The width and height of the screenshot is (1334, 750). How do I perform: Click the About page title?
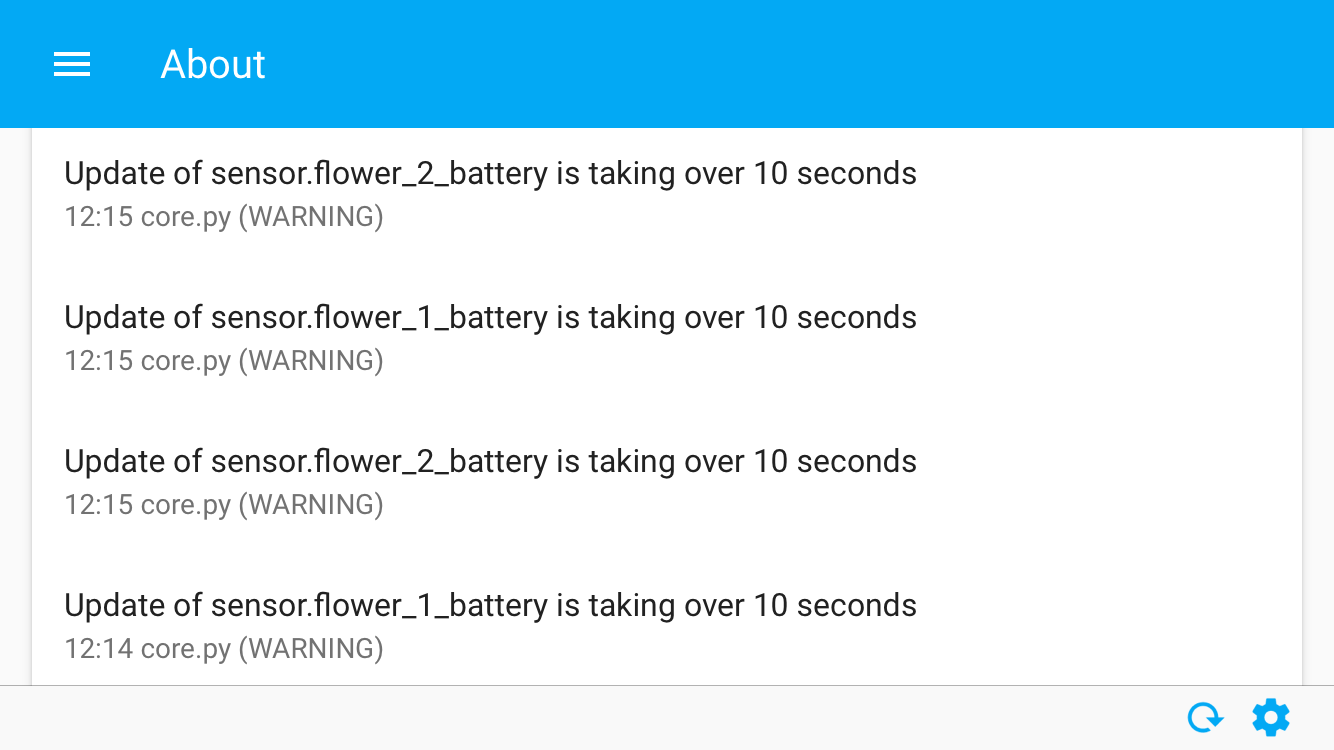pos(213,65)
